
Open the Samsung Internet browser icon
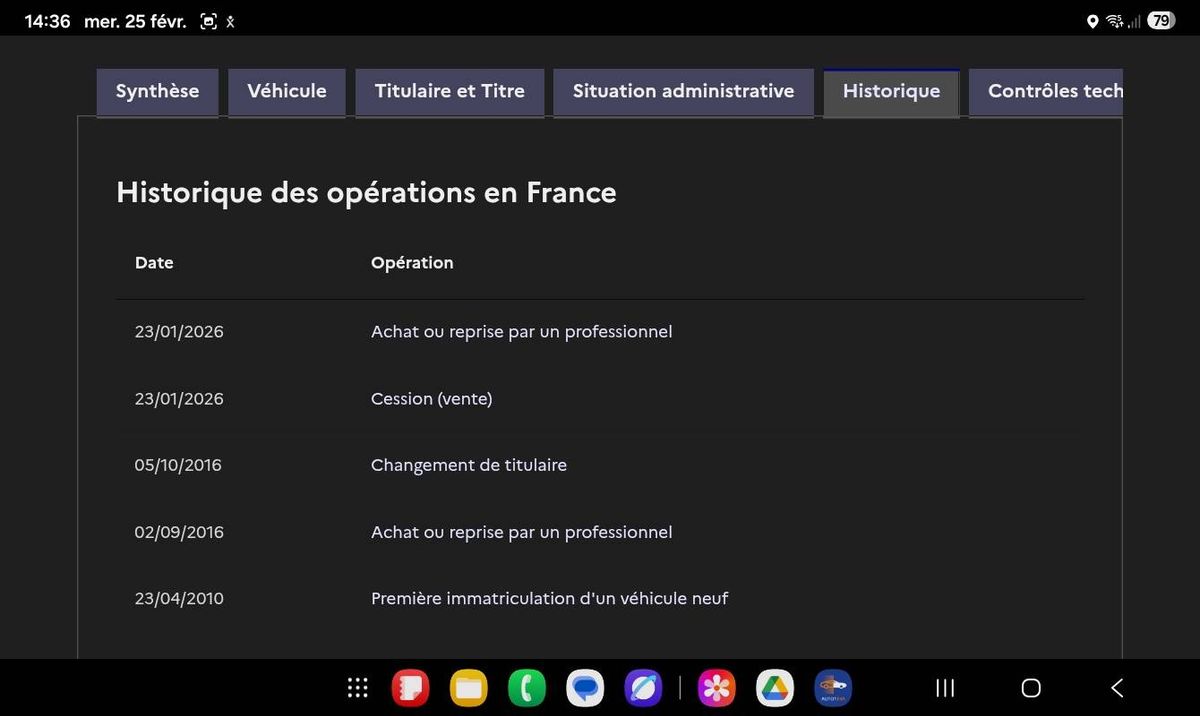(x=643, y=688)
